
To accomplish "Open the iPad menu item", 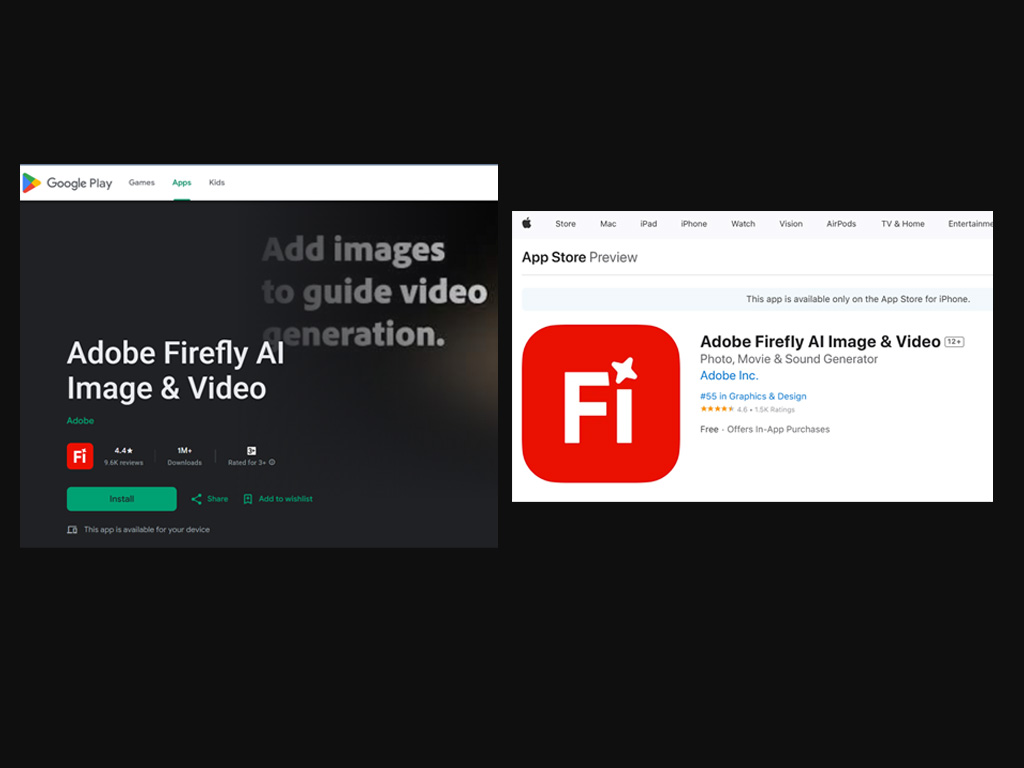I will (x=648, y=223).
